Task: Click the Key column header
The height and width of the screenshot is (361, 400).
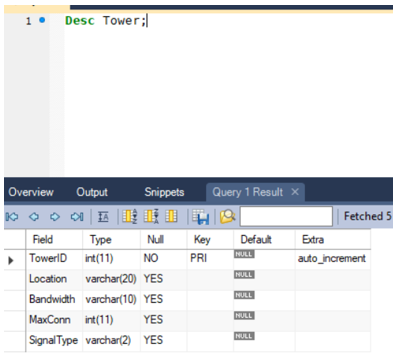Action: 210,239
